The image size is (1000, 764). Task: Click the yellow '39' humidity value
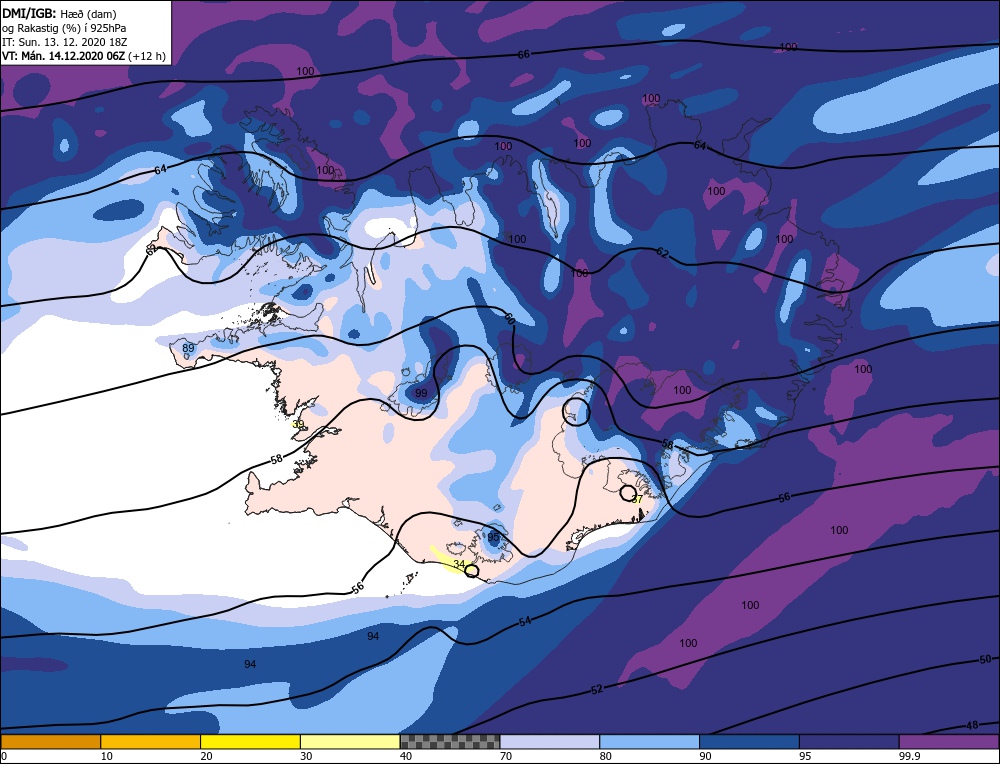pos(298,424)
